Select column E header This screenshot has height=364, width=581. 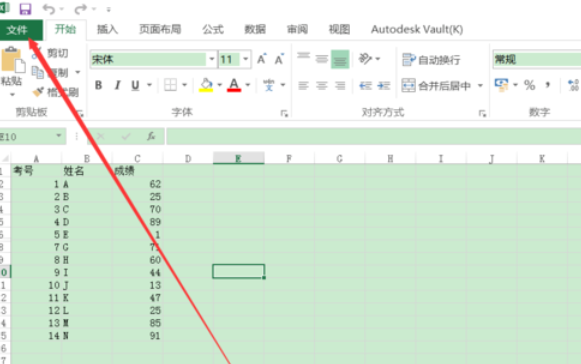coord(238,158)
